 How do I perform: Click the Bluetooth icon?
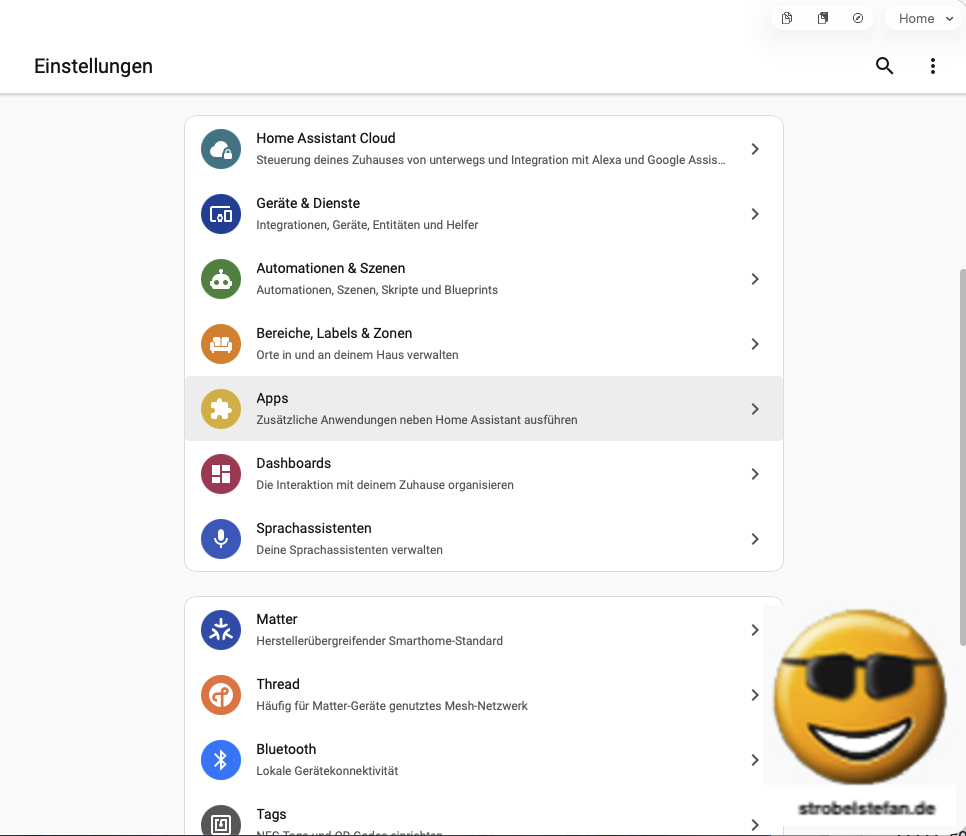pyautogui.click(x=221, y=760)
